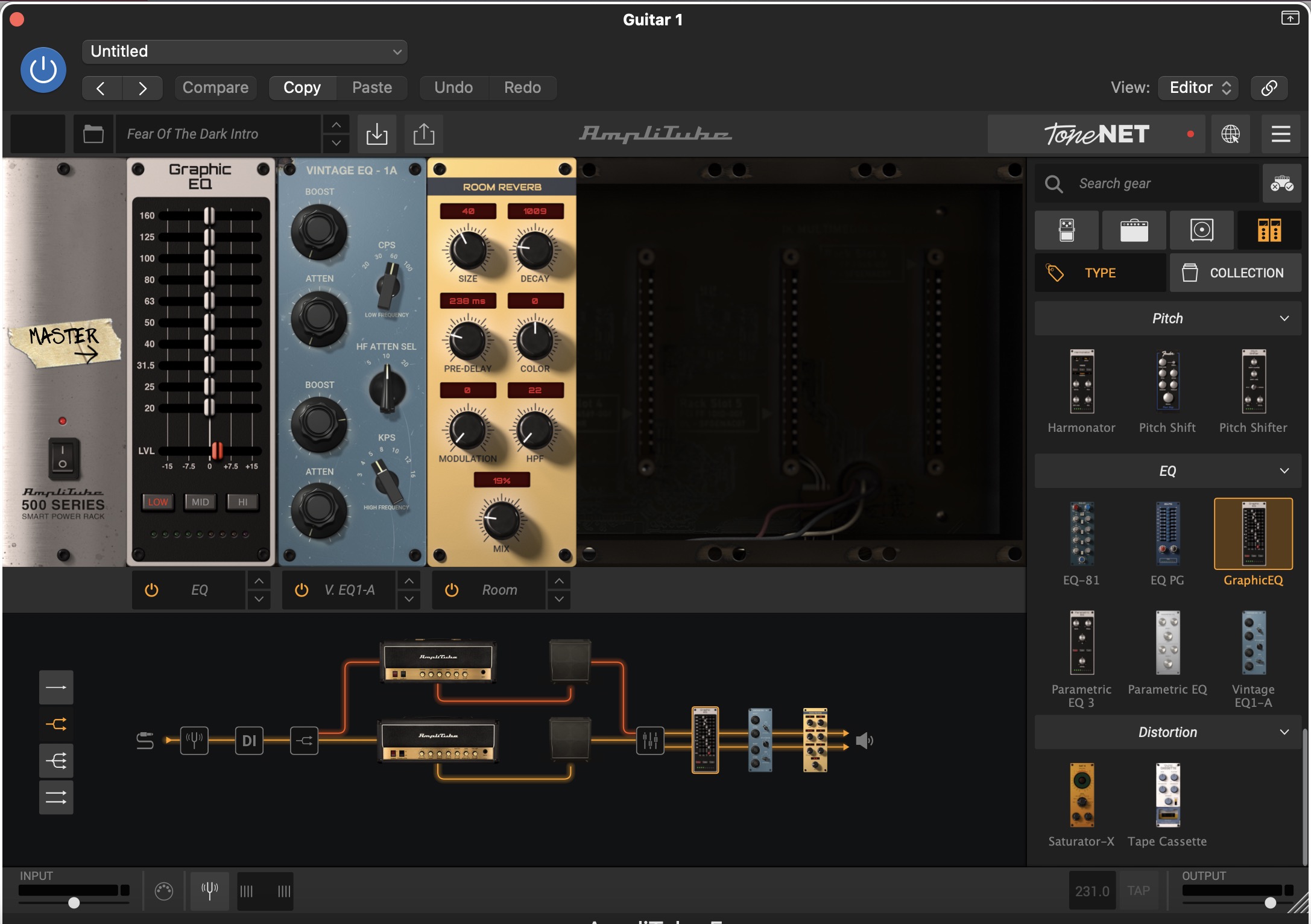The height and width of the screenshot is (924, 1311).
Task: Open the custom shop cart icon
Action: pyautogui.click(x=1281, y=183)
